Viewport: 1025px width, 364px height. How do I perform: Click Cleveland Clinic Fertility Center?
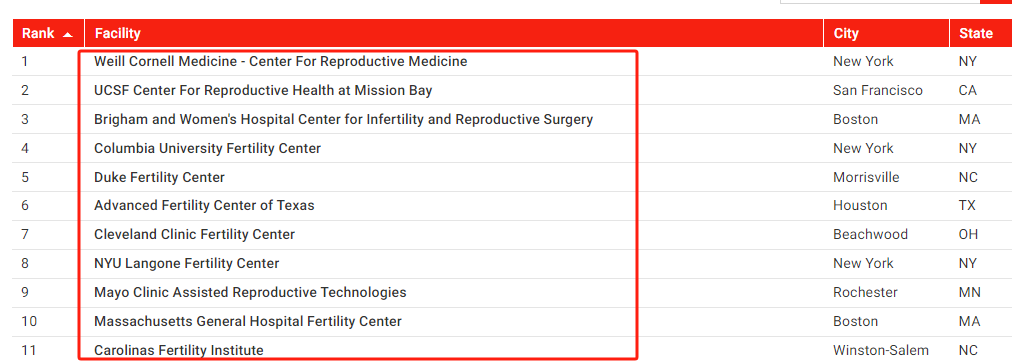(194, 234)
